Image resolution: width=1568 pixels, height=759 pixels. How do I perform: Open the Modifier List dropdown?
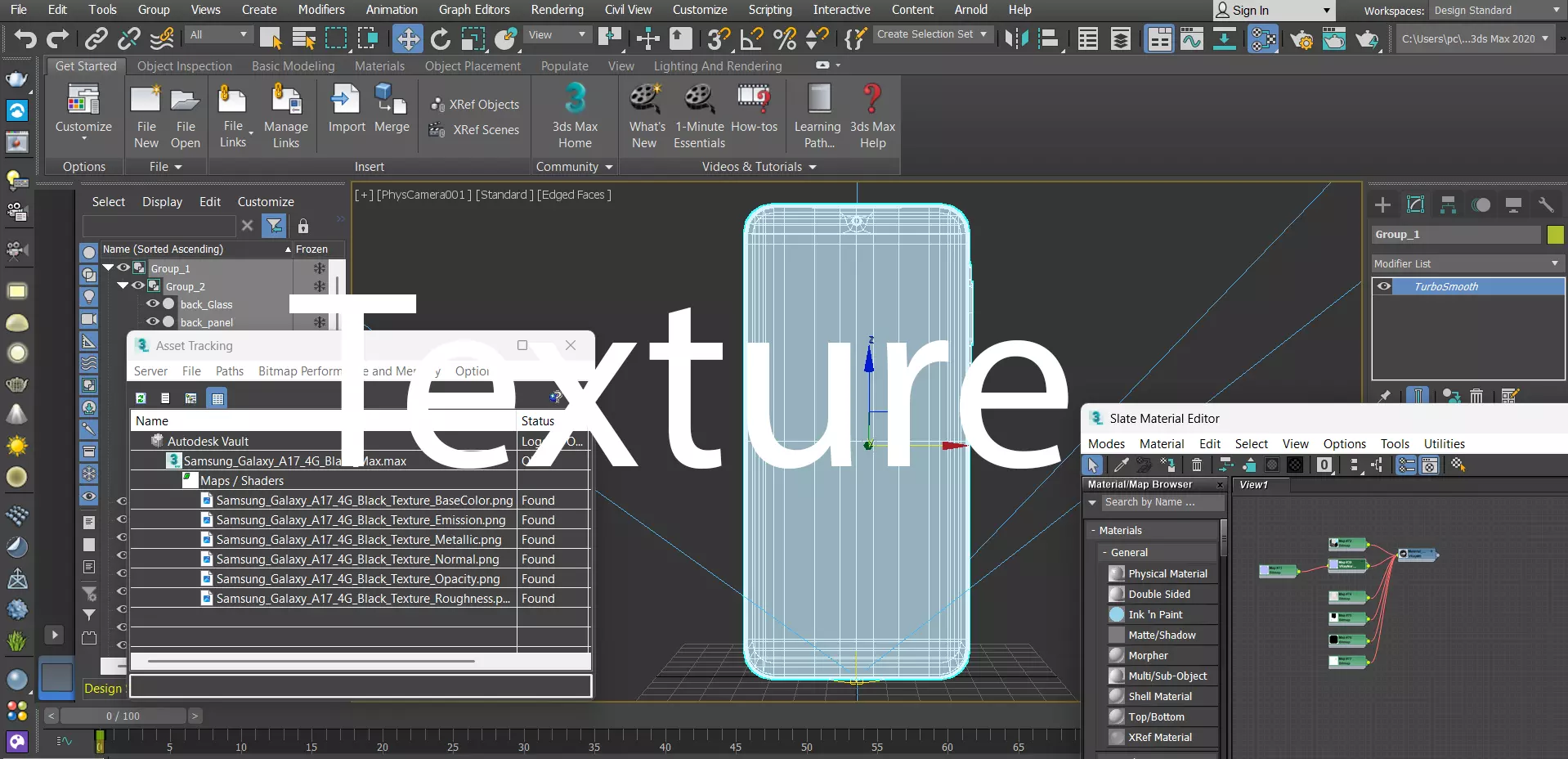click(1467, 263)
